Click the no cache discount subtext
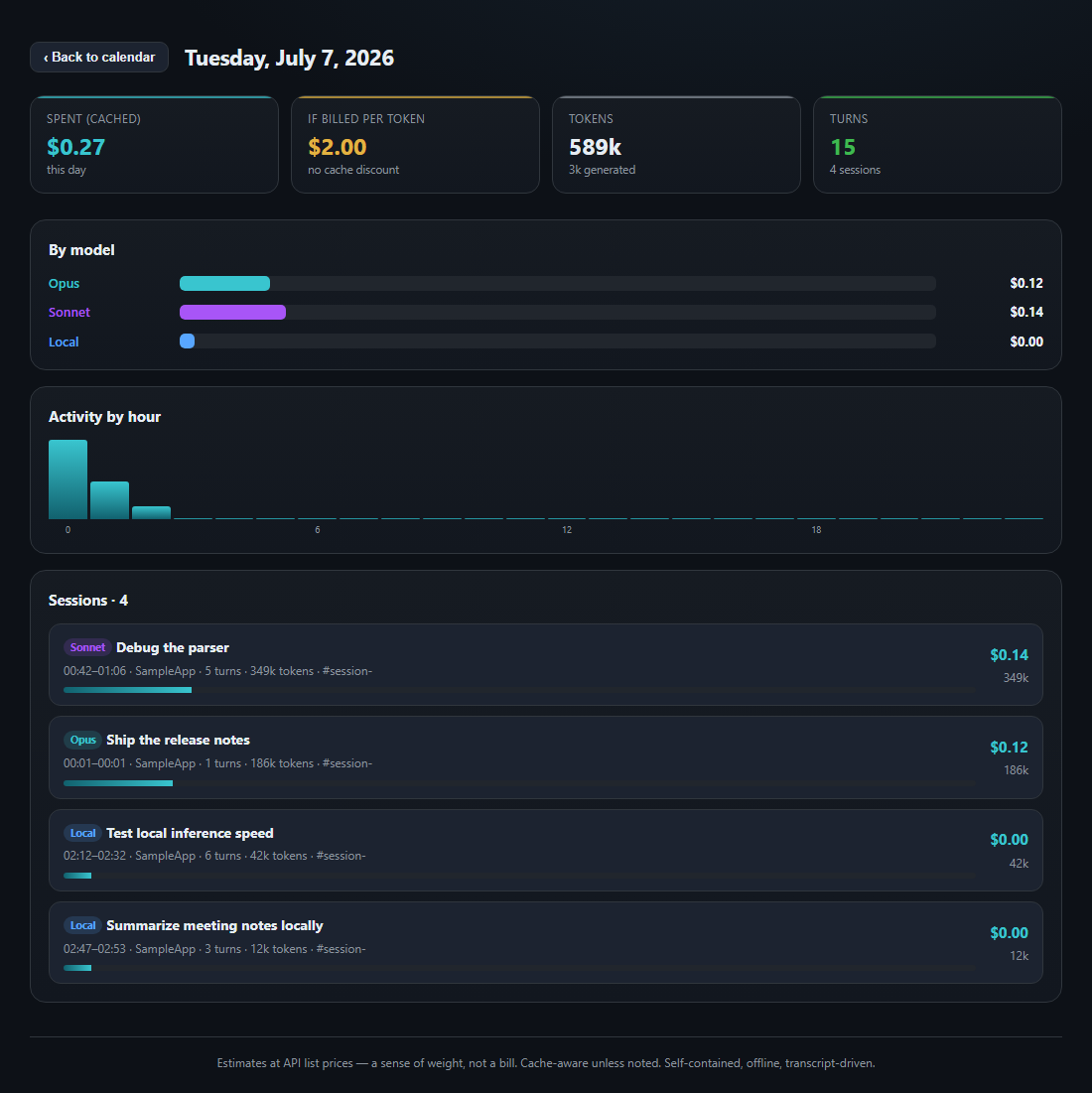 353,170
